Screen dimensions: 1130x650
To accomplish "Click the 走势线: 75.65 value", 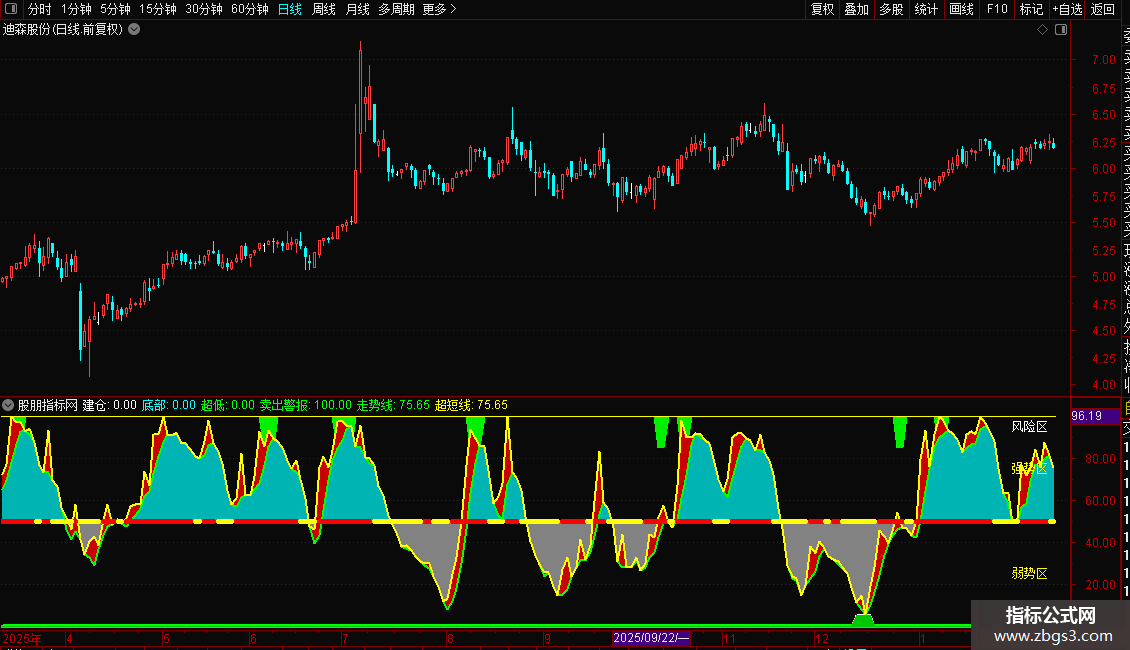I will pyautogui.click(x=393, y=405).
